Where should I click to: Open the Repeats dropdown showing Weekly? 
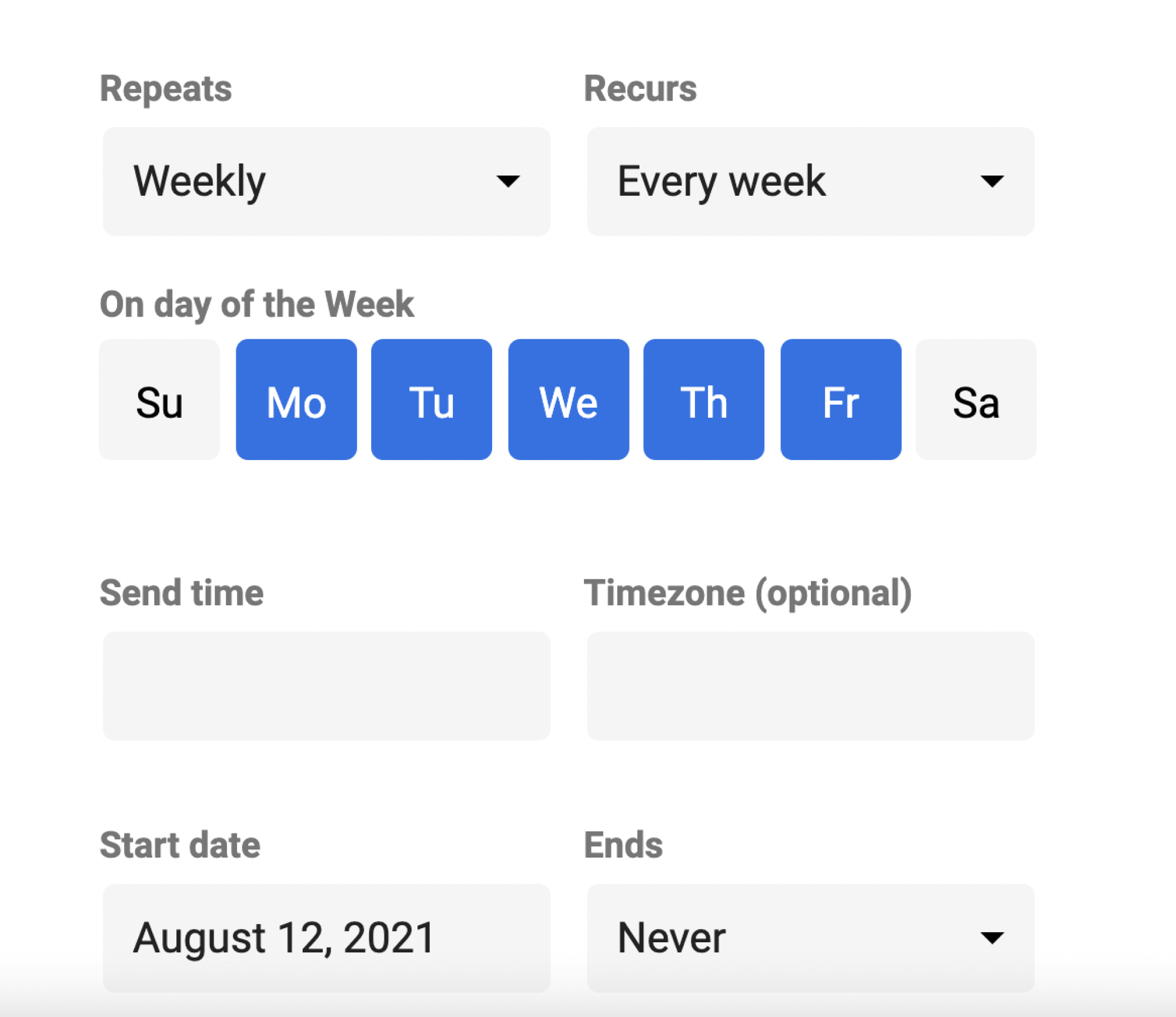tap(325, 181)
